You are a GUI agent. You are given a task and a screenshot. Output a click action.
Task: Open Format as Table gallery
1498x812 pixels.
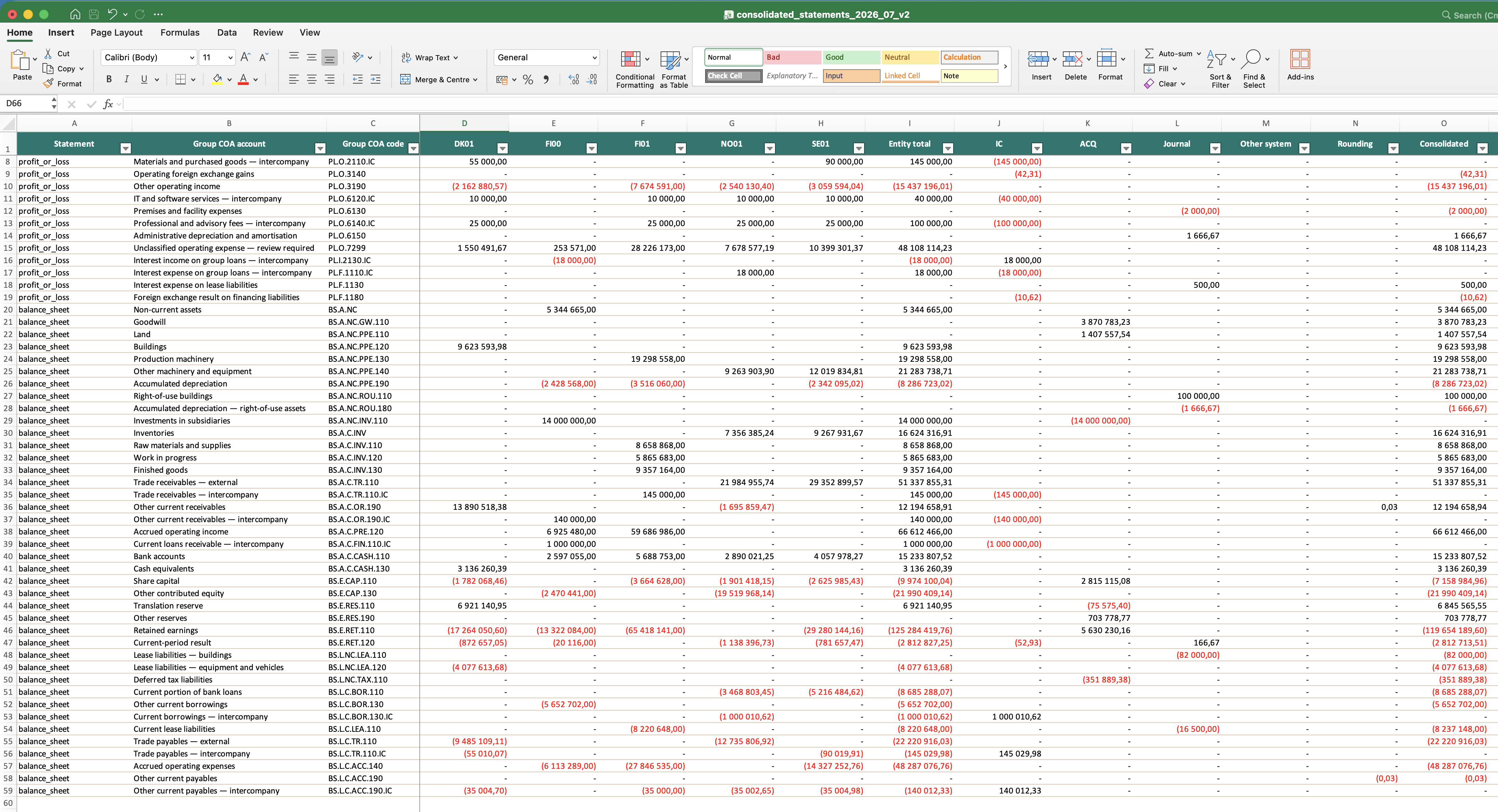pos(674,69)
